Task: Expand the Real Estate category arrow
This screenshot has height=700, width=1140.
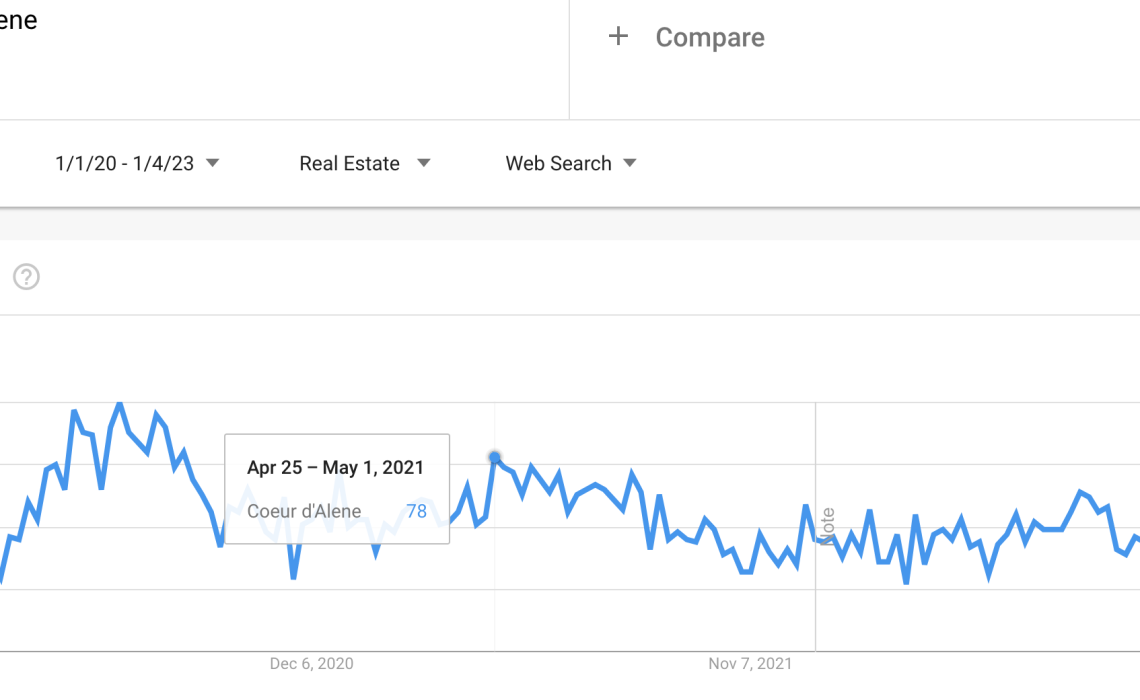Action: pyautogui.click(x=423, y=163)
